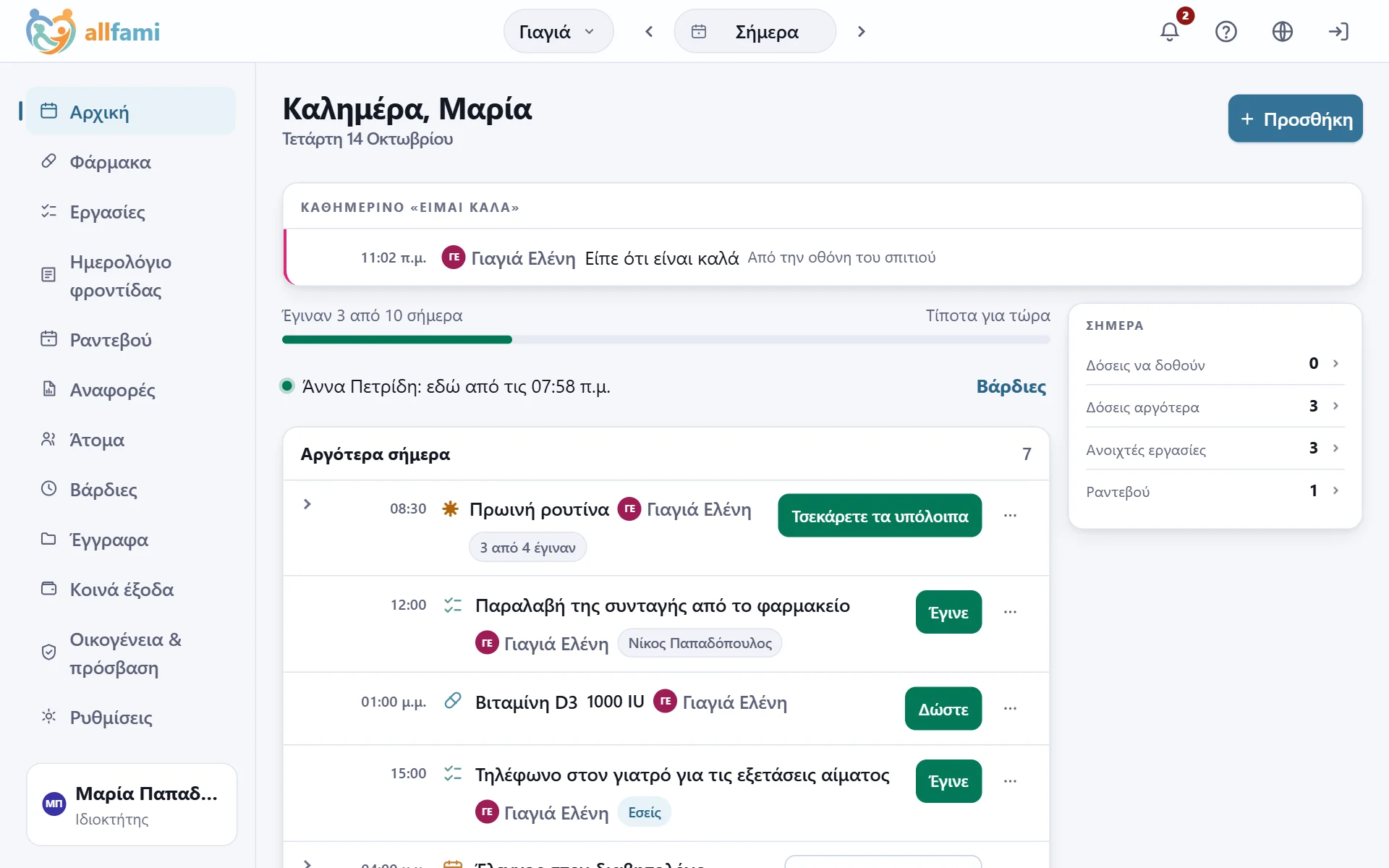Click the ΓΕ avatar in the check-in row
This screenshot has width=1389, height=868.
(x=454, y=257)
